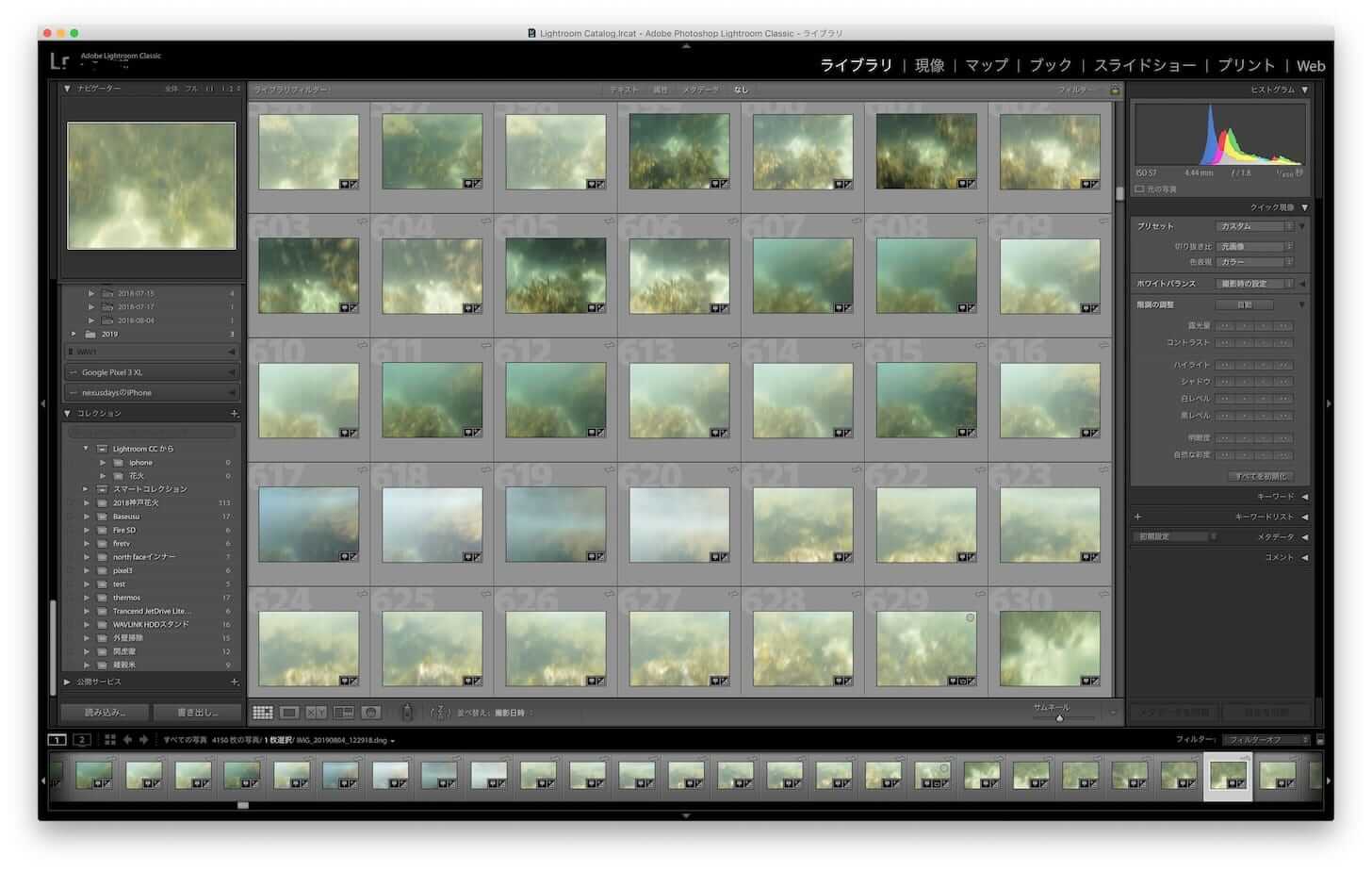
Task: Increase 露光量 with the double-arrow right button
Action: pos(1283,326)
